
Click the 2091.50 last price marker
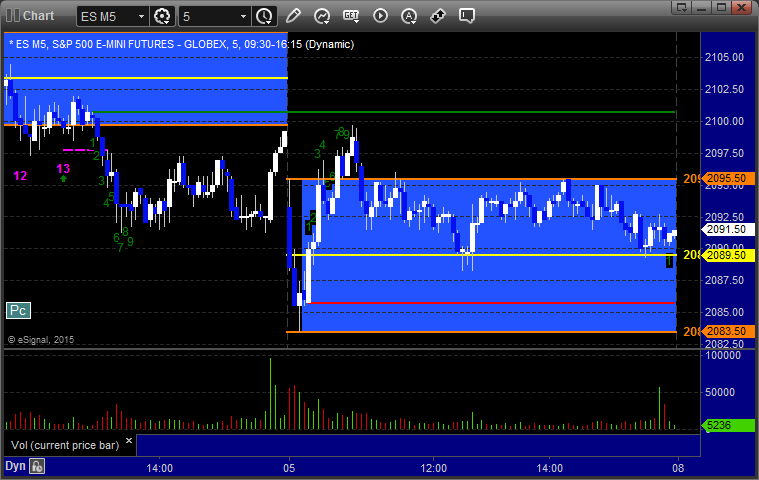click(x=729, y=229)
